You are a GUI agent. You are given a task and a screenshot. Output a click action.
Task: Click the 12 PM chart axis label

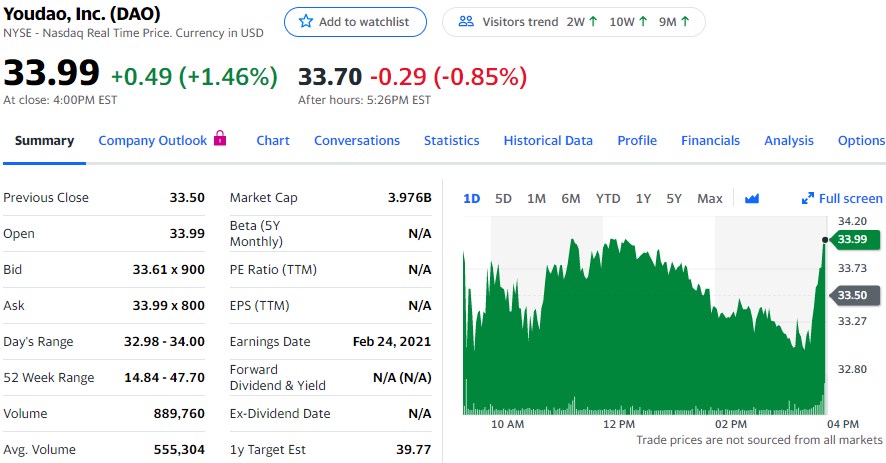619,424
